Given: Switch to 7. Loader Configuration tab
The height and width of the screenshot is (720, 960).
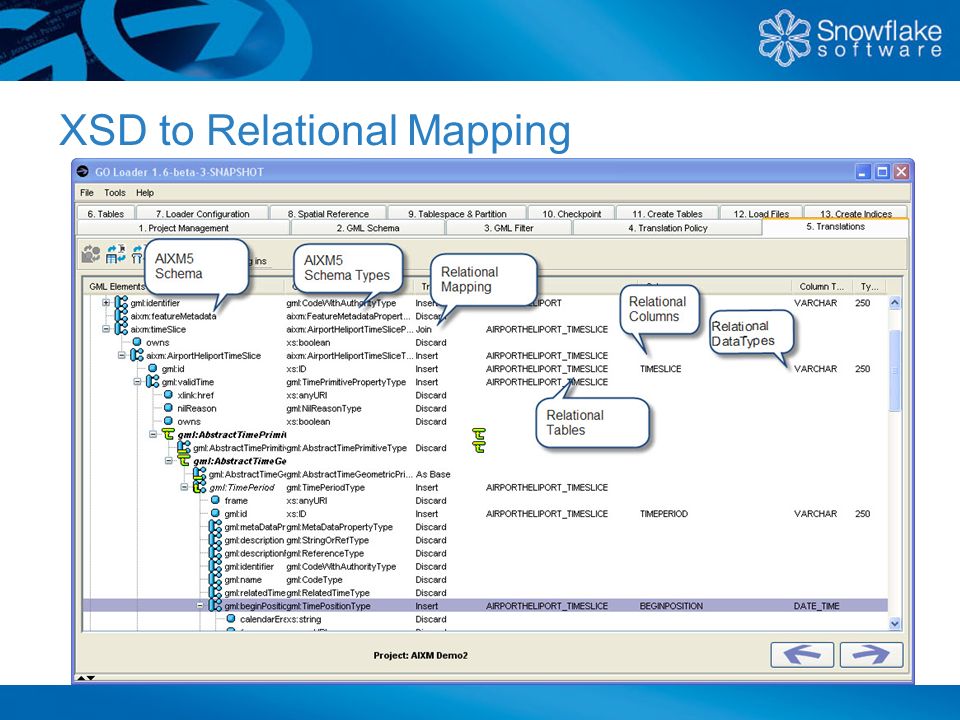Looking at the screenshot, I should pos(202,214).
